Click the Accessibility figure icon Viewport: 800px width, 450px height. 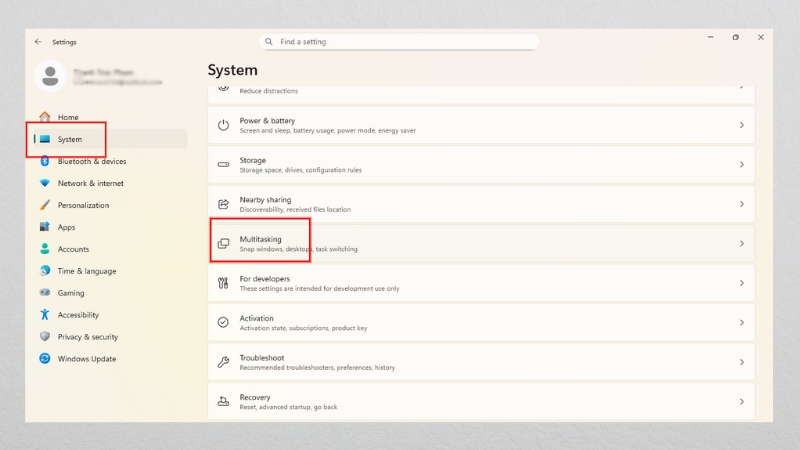[45, 314]
